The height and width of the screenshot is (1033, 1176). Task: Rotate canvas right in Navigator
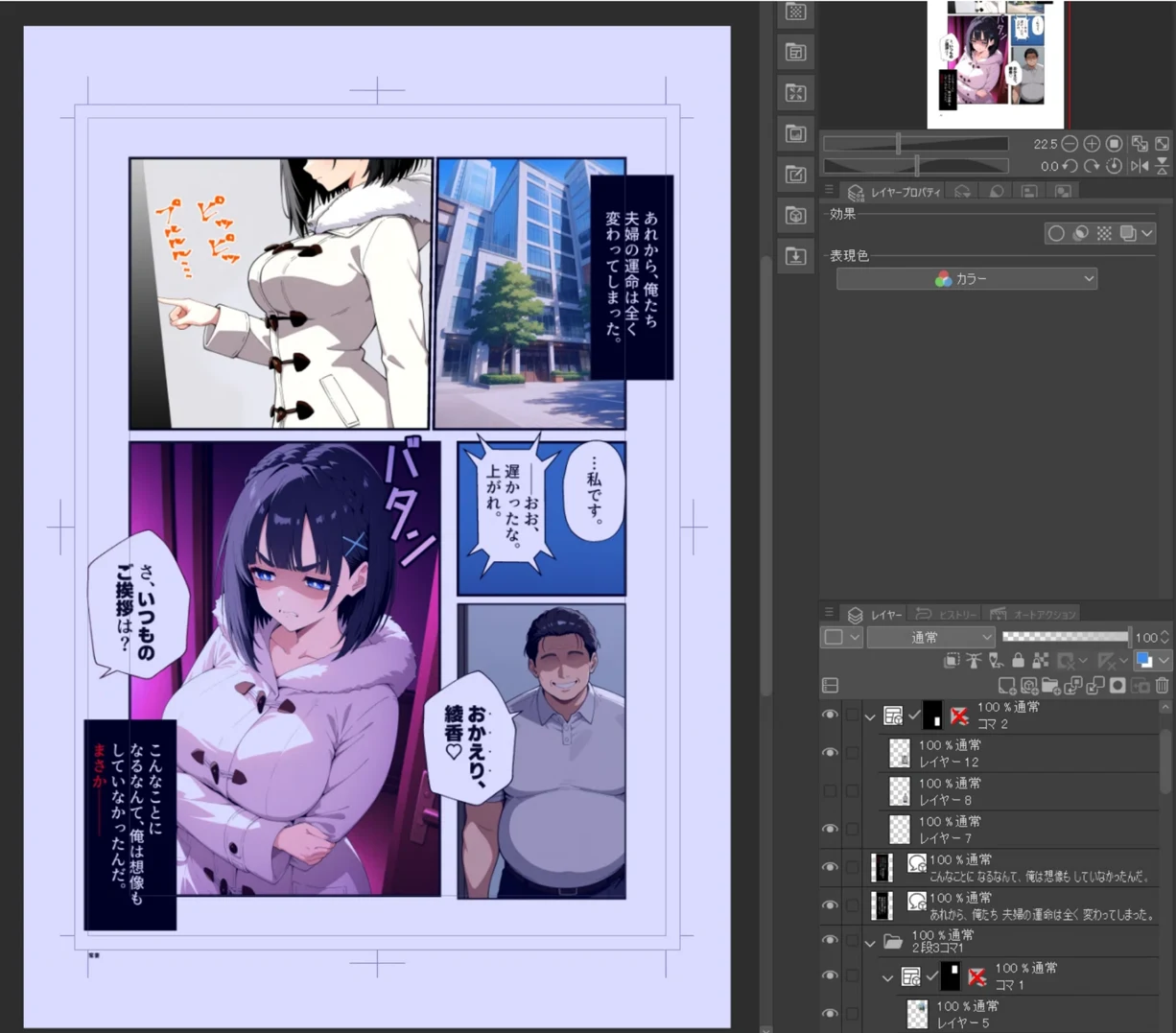click(x=1092, y=166)
